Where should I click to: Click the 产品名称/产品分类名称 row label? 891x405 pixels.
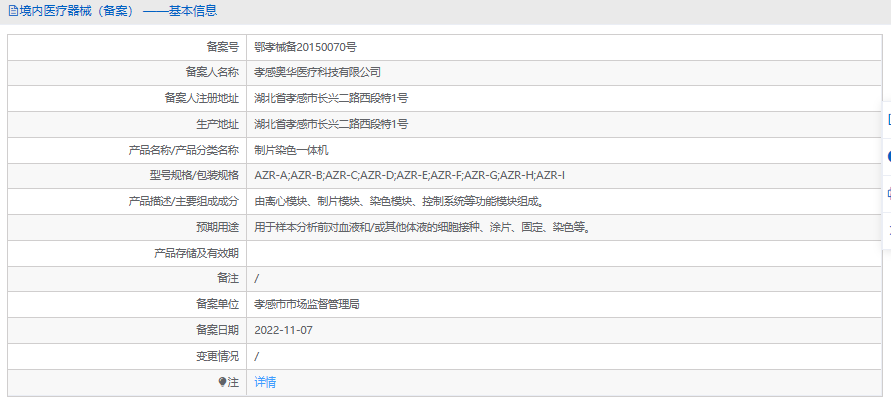point(184,150)
